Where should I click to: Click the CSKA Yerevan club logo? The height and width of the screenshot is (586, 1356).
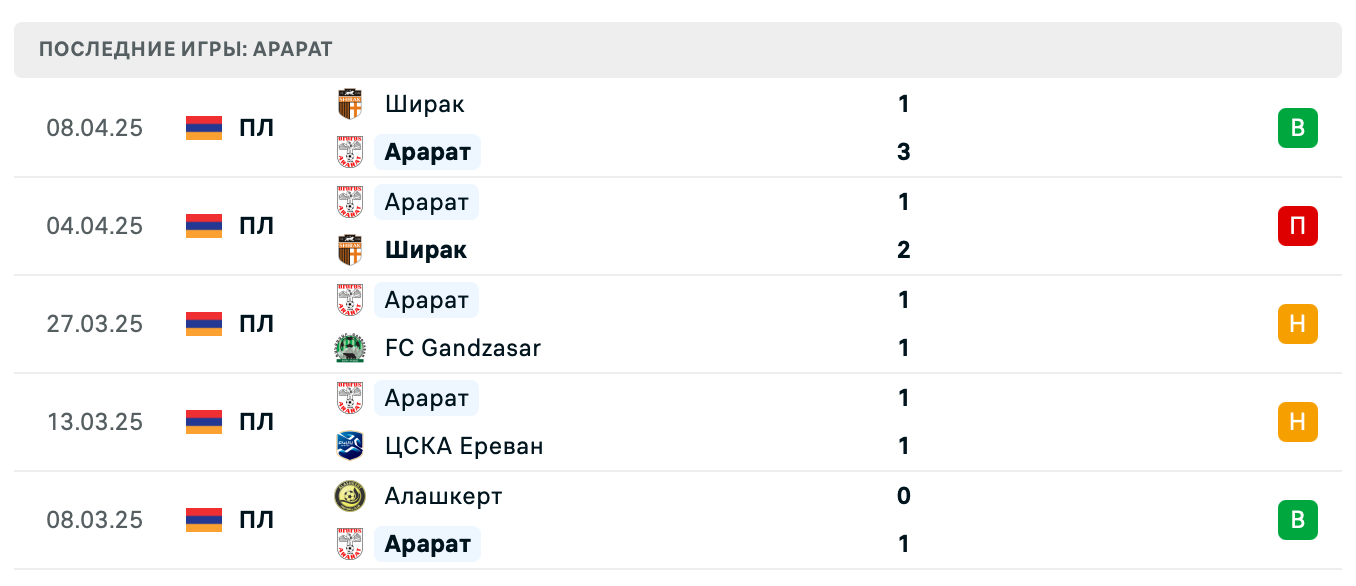[350, 446]
